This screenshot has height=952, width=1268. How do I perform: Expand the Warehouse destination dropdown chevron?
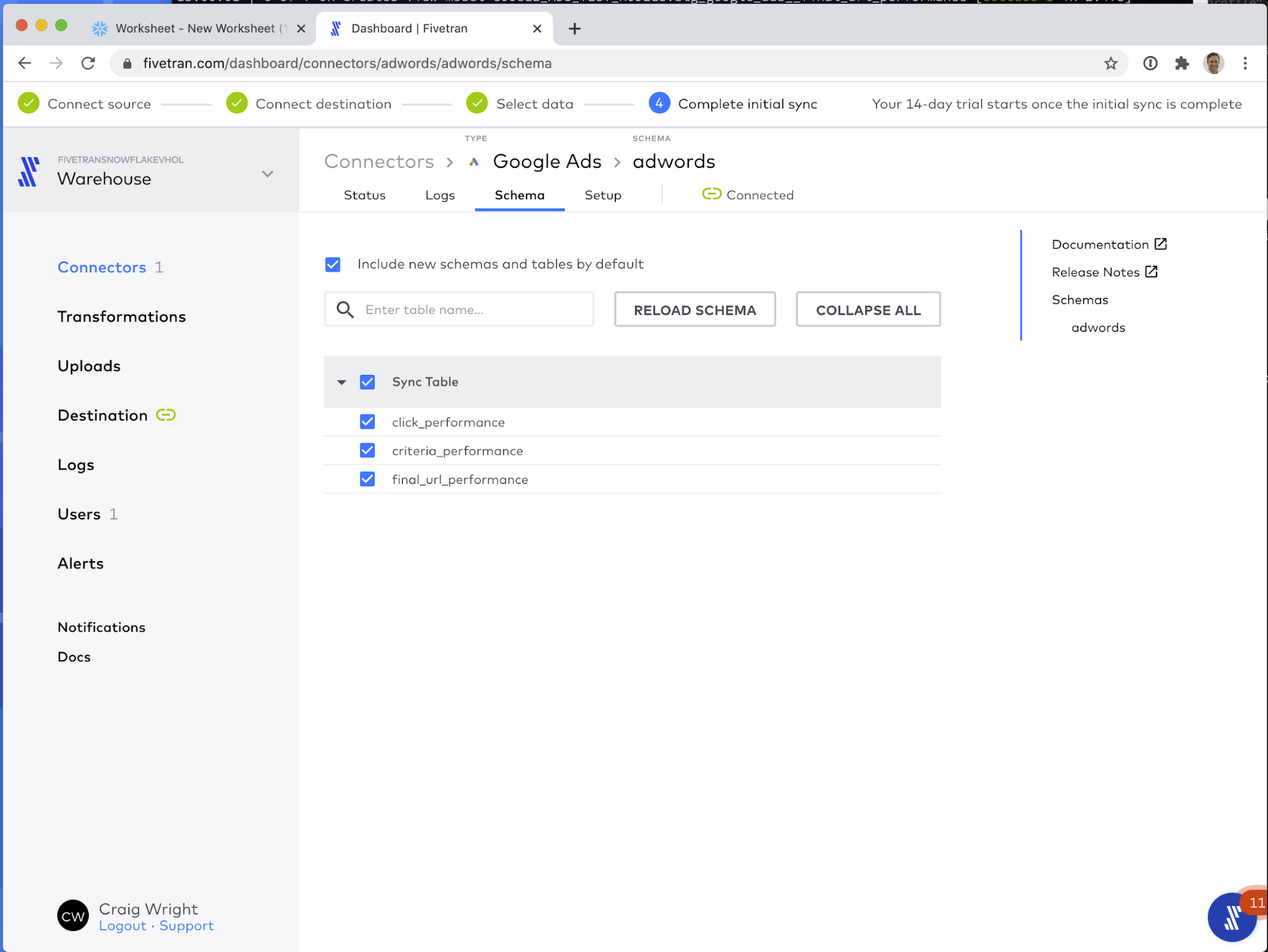click(268, 174)
